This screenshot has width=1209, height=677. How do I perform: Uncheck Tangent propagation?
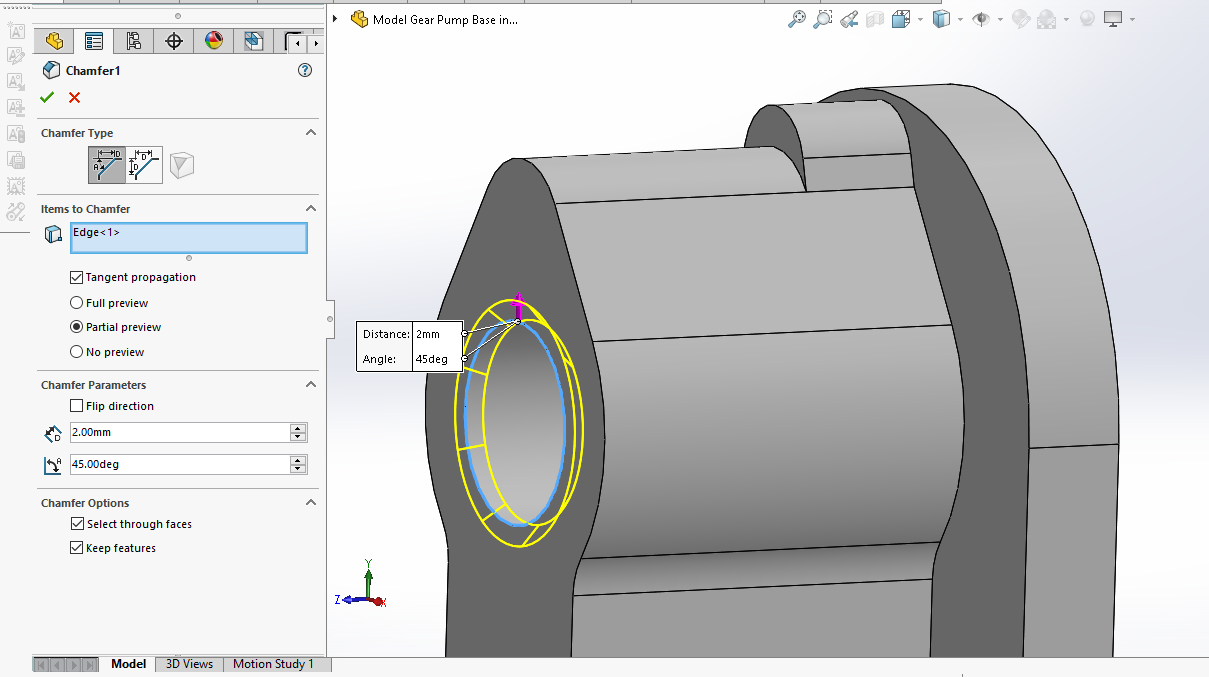(77, 277)
